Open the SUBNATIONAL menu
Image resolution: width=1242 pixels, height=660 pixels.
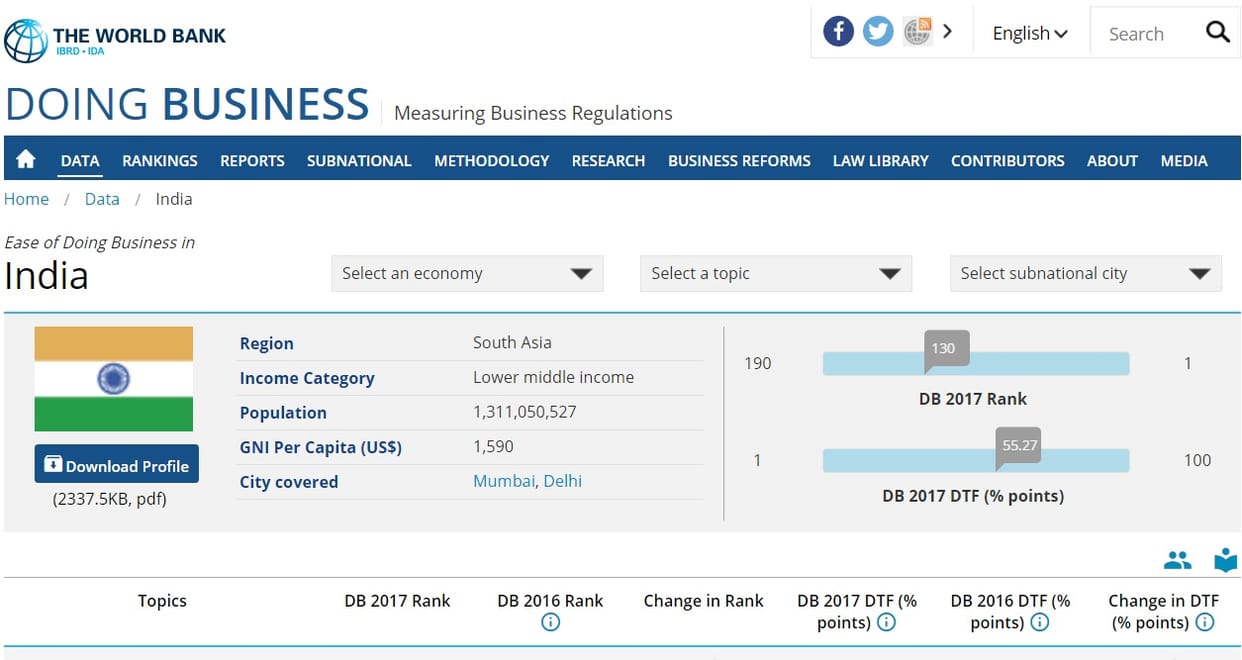click(359, 160)
